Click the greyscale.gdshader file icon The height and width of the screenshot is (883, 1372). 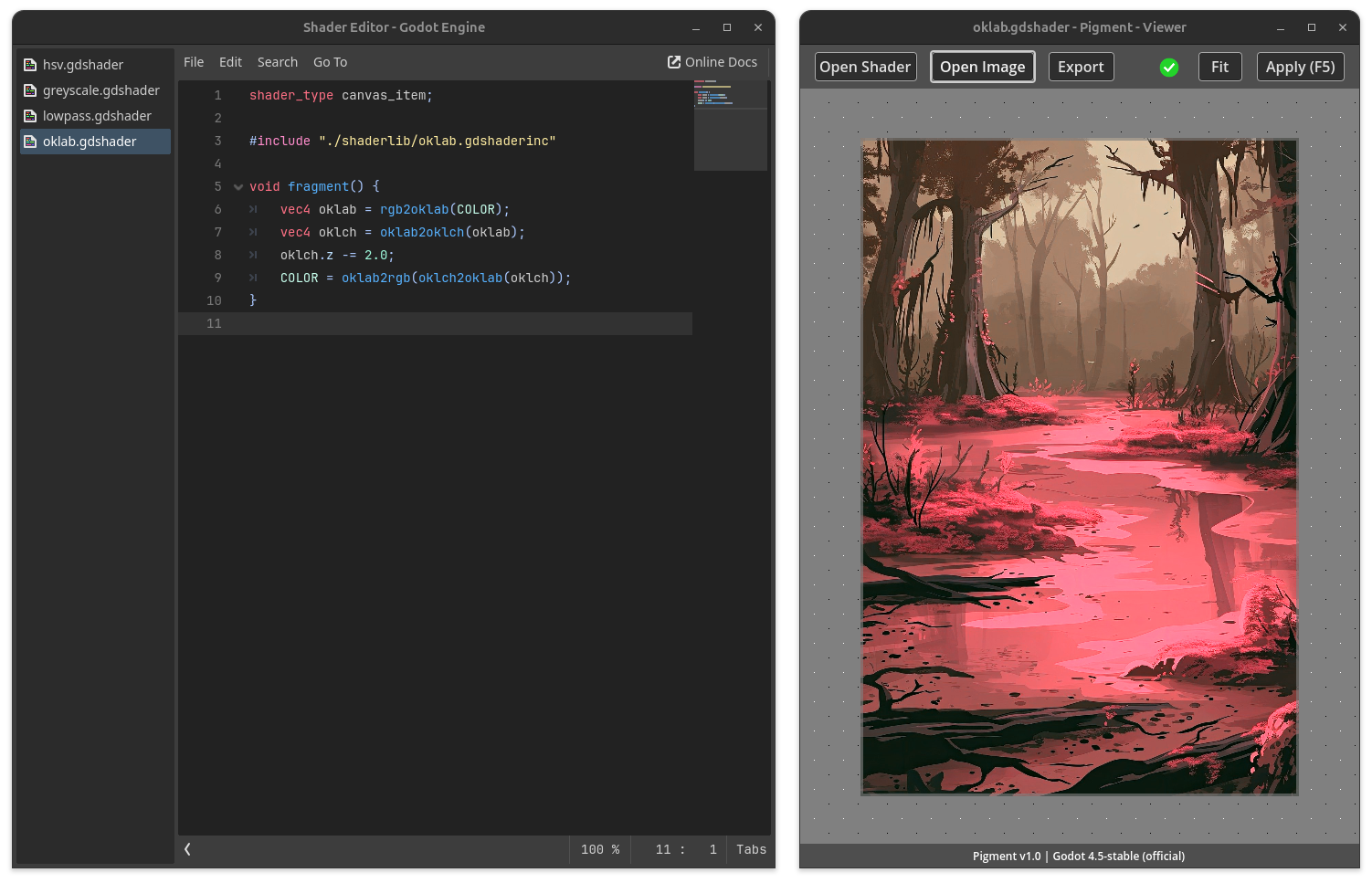(x=30, y=90)
